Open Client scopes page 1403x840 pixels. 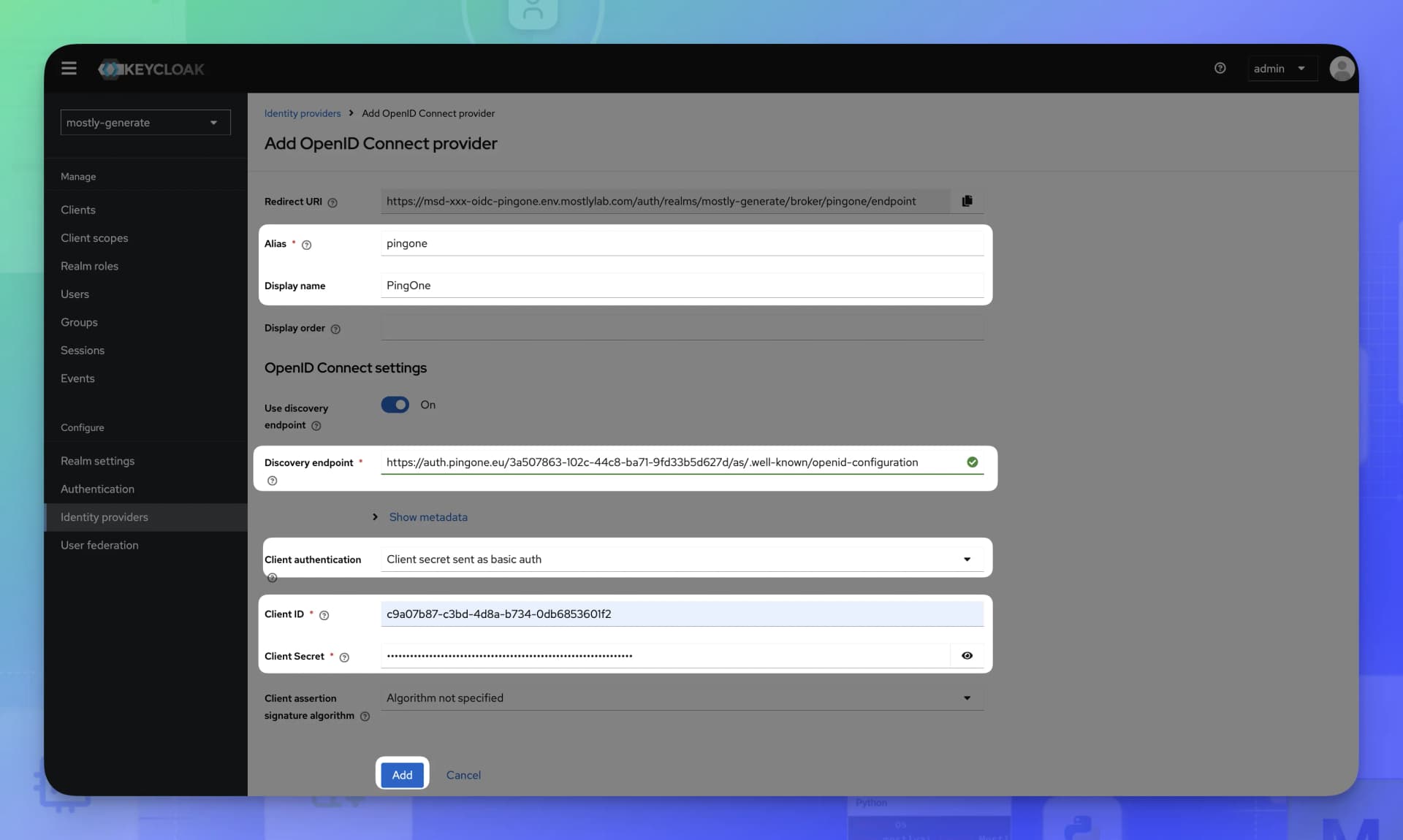point(94,237)
